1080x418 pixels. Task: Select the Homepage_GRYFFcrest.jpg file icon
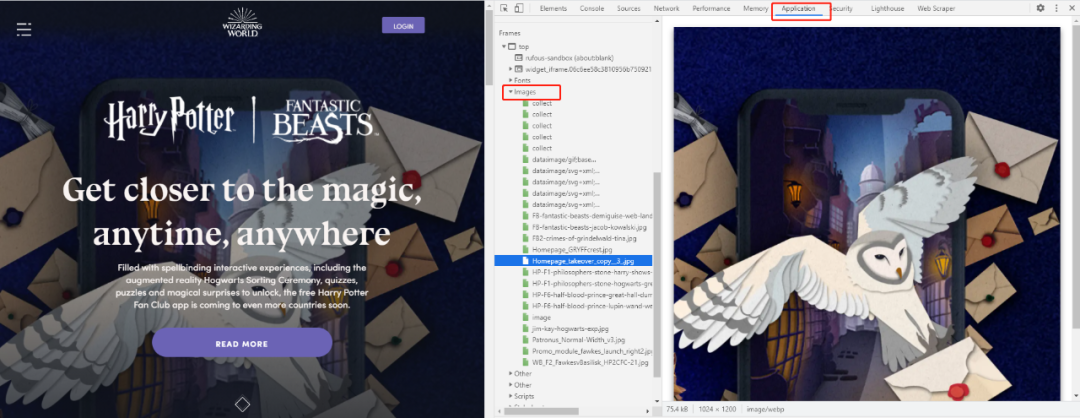pyautogui.click(x=526, y=249)
